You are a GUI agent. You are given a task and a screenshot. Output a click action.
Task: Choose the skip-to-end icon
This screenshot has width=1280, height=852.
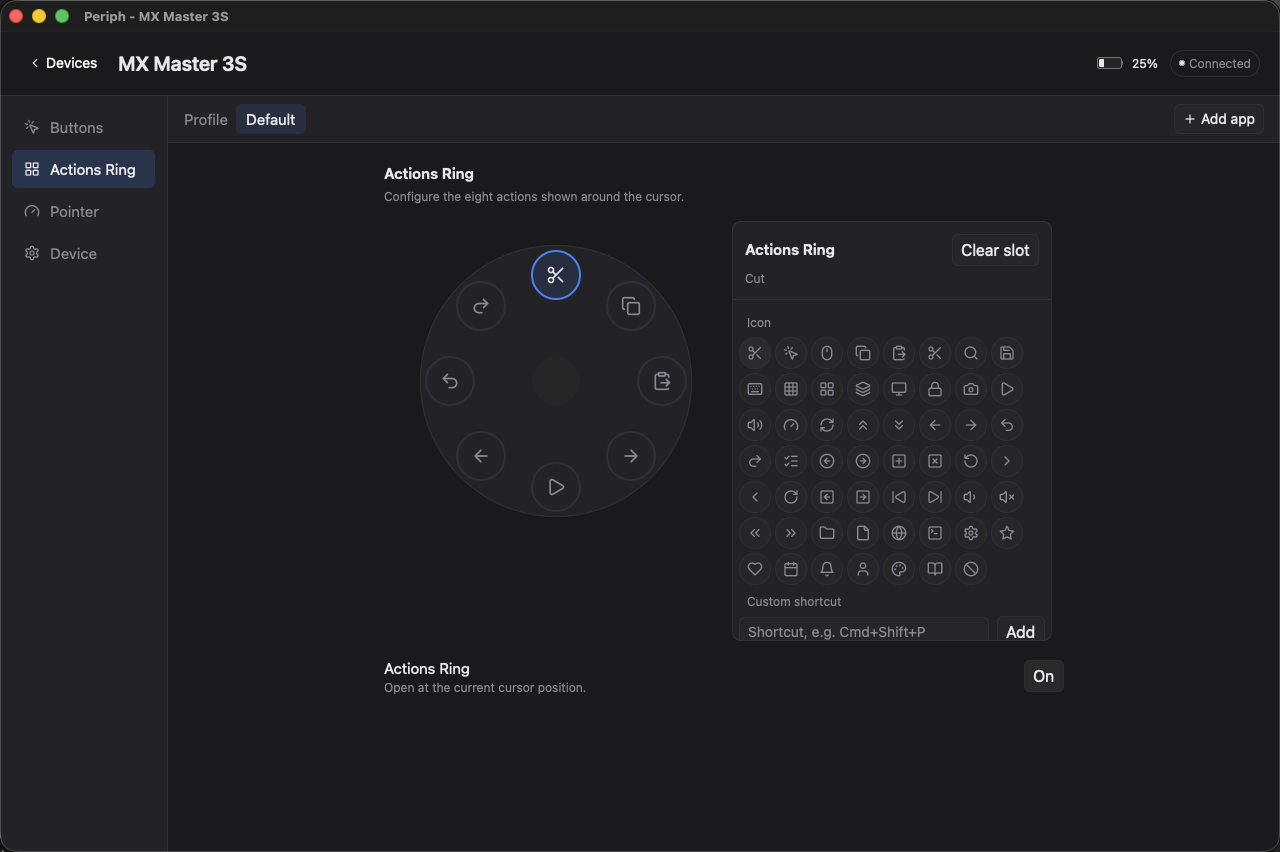[x=935, y=497]
